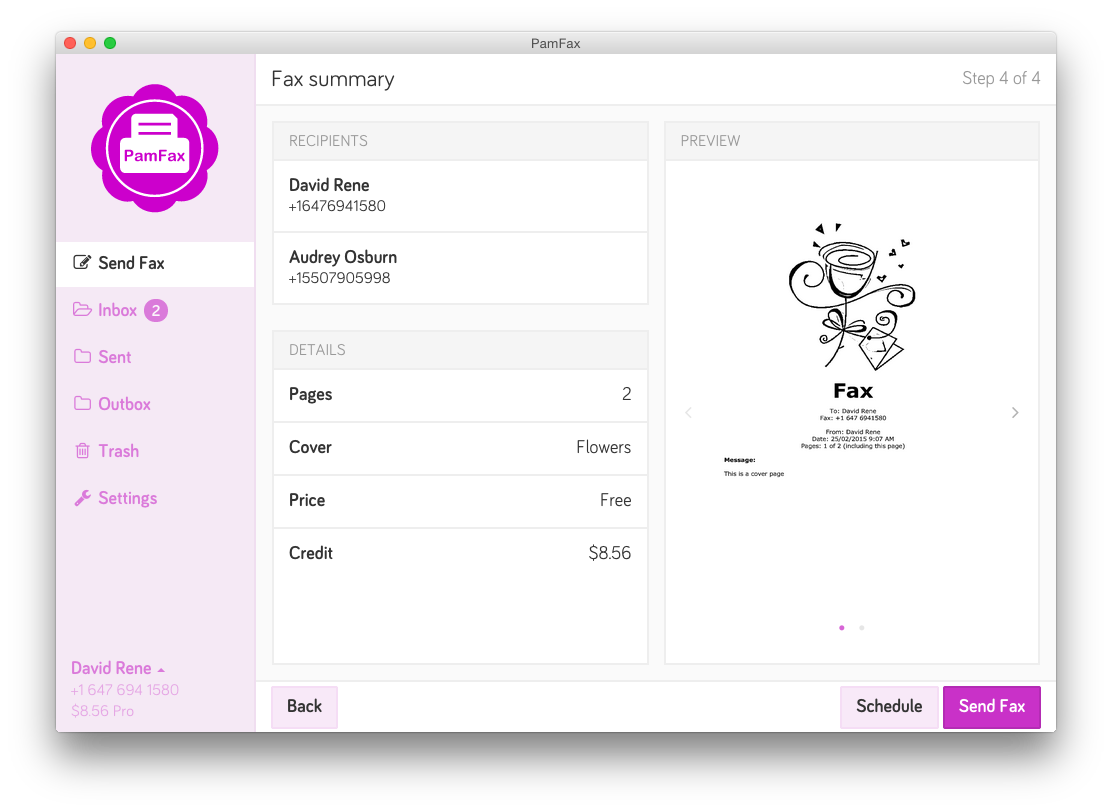This screenshot has width=1112, height=812.
Task: Click the Send Fax compose icon
Action: tap(82, 263)
